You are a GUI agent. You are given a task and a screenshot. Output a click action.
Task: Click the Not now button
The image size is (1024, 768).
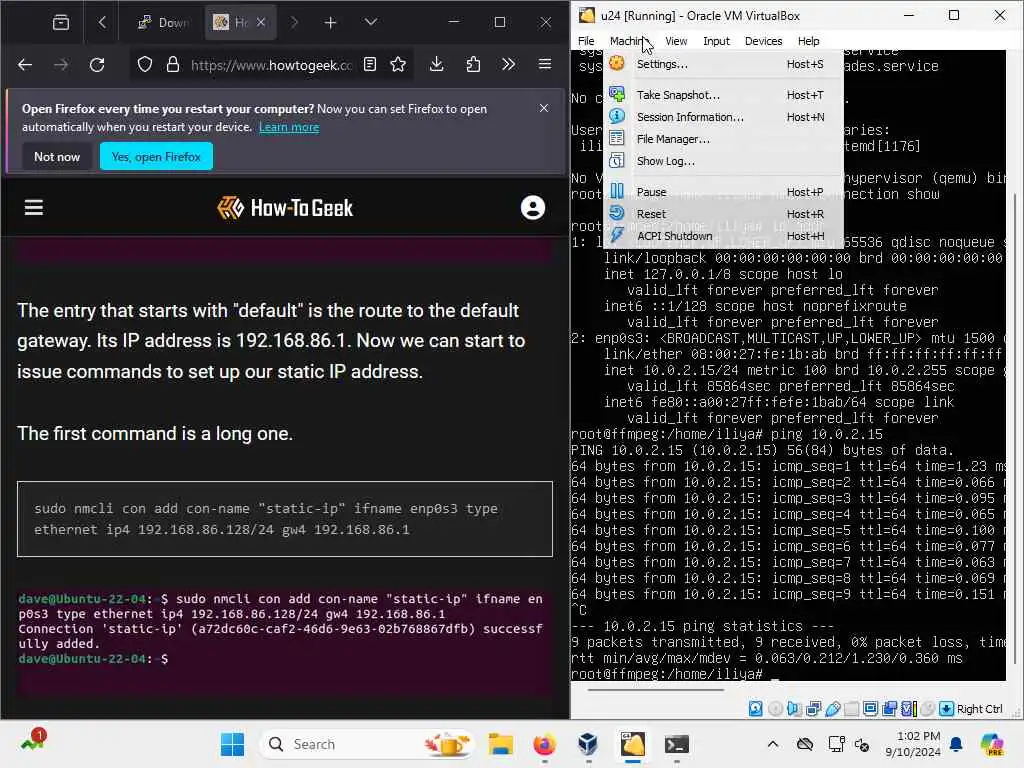[57, 157]
